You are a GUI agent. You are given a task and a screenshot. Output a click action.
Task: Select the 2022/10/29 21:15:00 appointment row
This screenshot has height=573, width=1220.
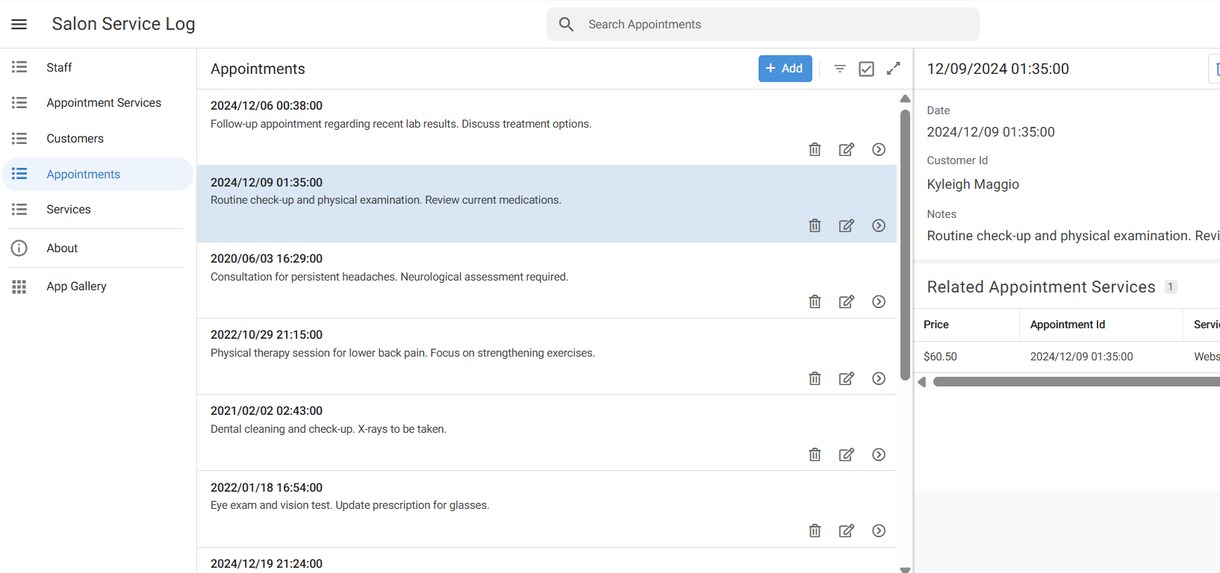pos(546,356)
